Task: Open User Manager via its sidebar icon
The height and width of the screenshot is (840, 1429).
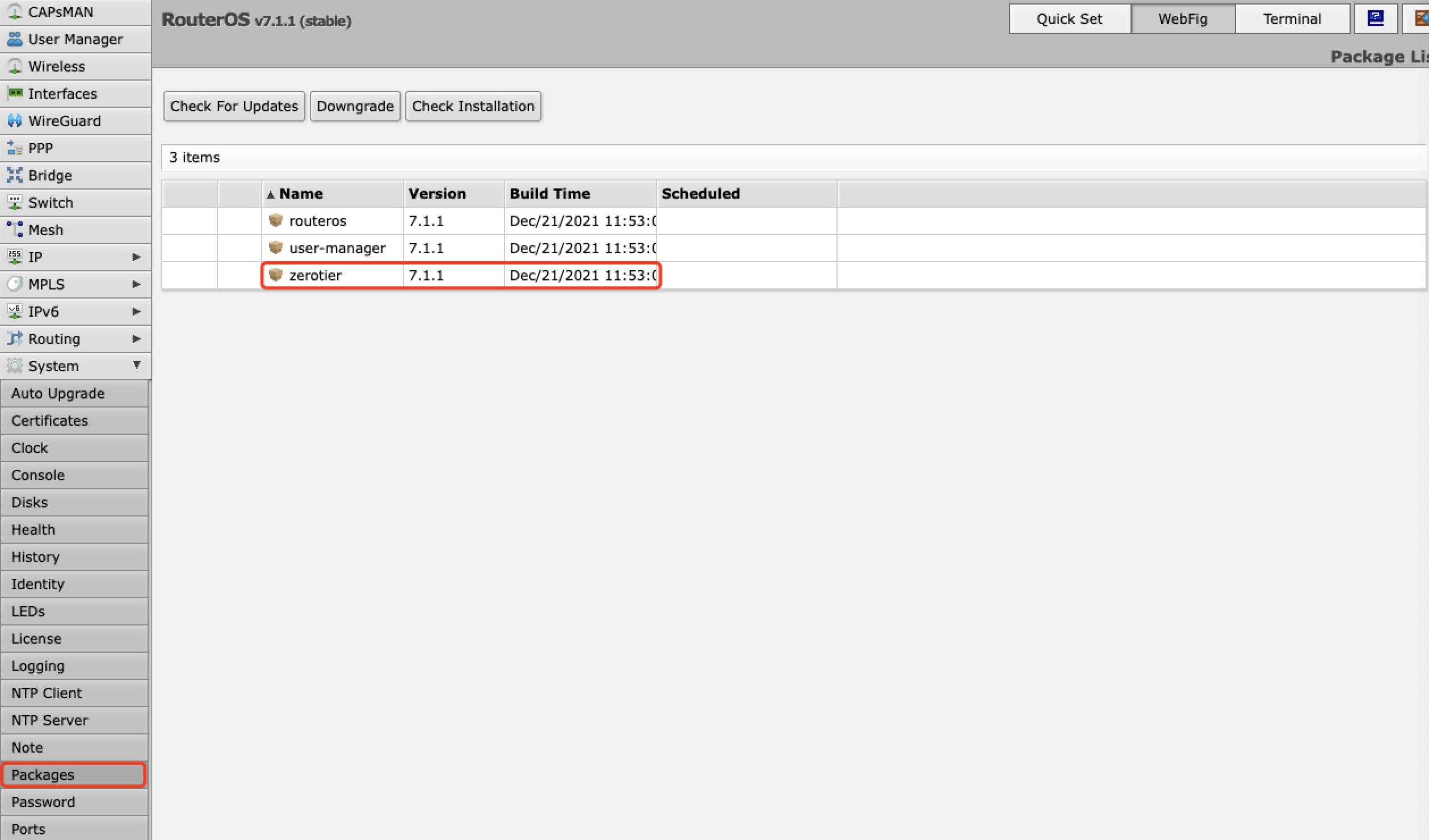Action: (x=15, y=39)
